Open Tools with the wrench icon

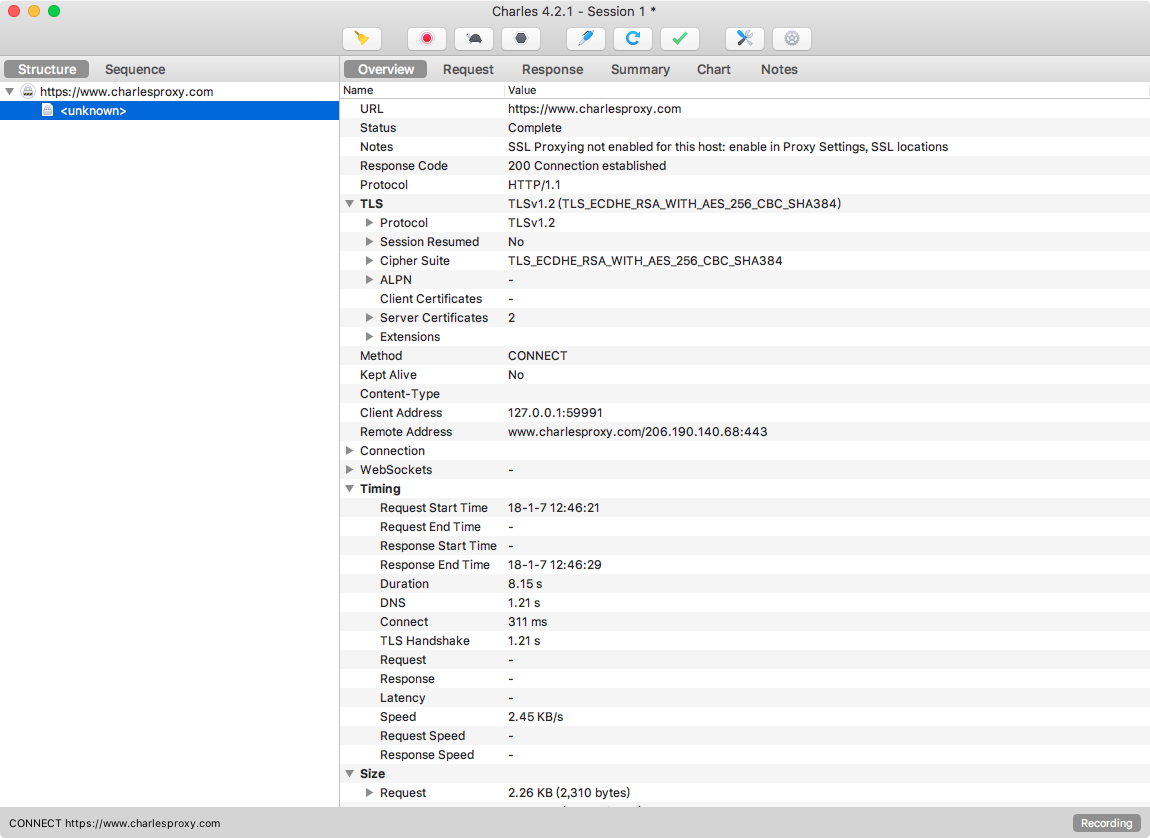(744, 39)
